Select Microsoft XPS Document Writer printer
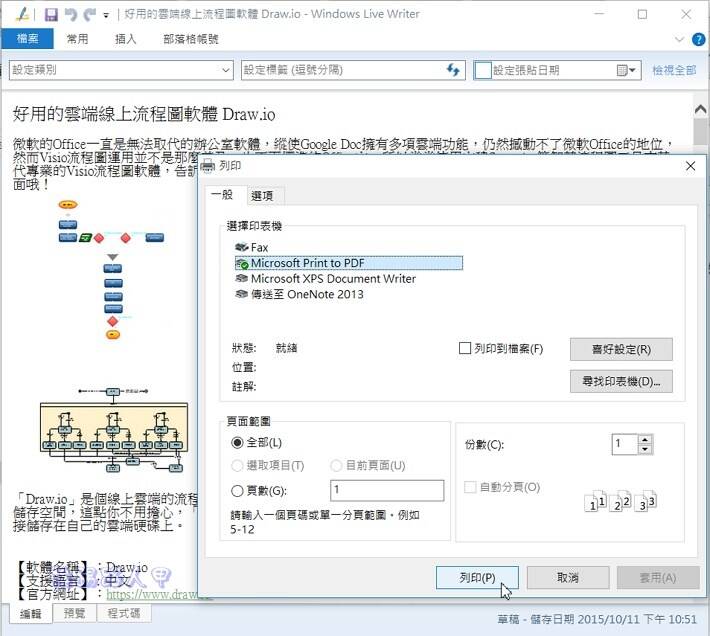710x636 pixels. 325,279
